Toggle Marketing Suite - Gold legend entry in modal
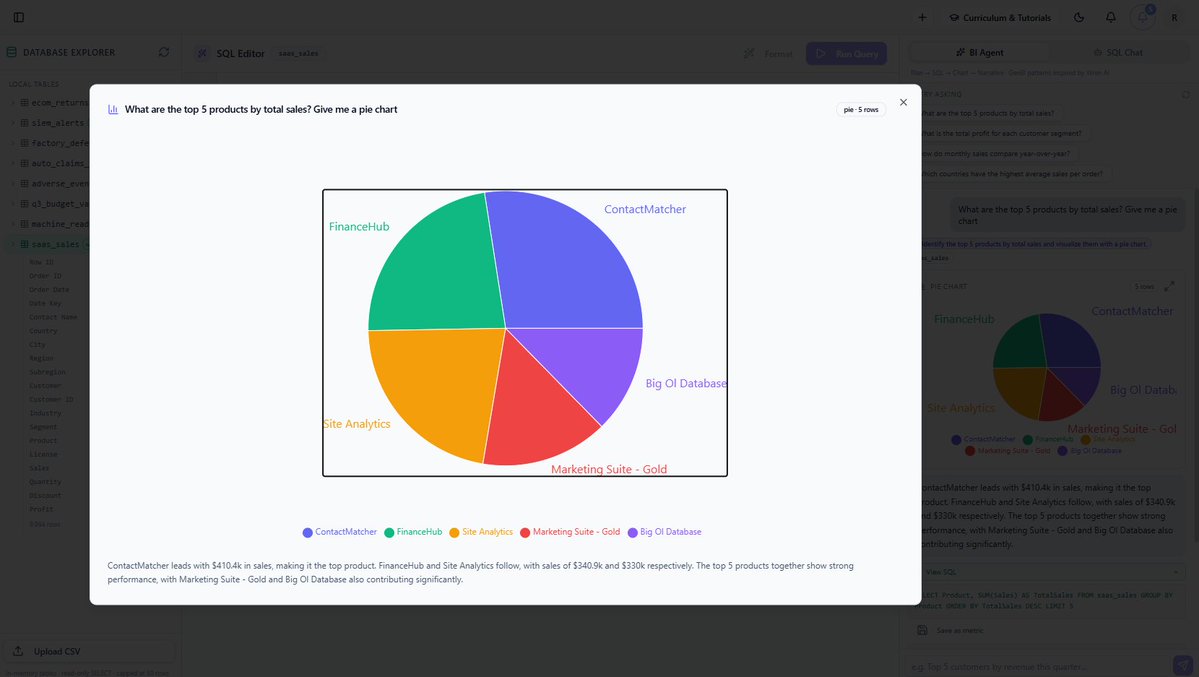The width and height of the screenshot is (1199, 677). 570,532
